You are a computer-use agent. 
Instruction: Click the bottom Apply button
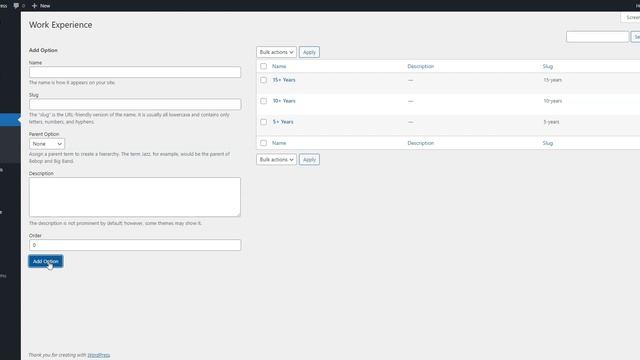click(309, 160)
